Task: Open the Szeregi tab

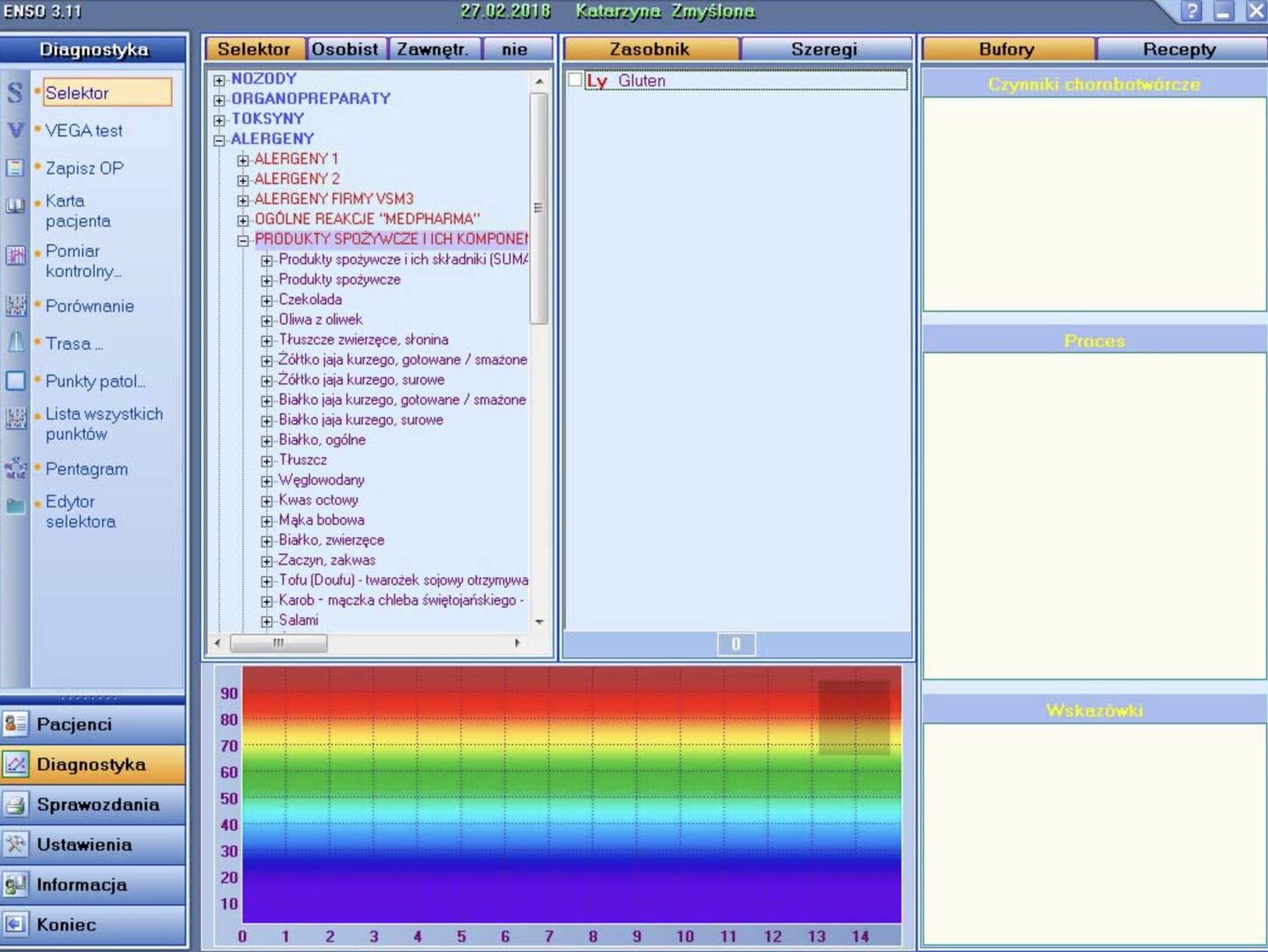Action: [825, 49]
